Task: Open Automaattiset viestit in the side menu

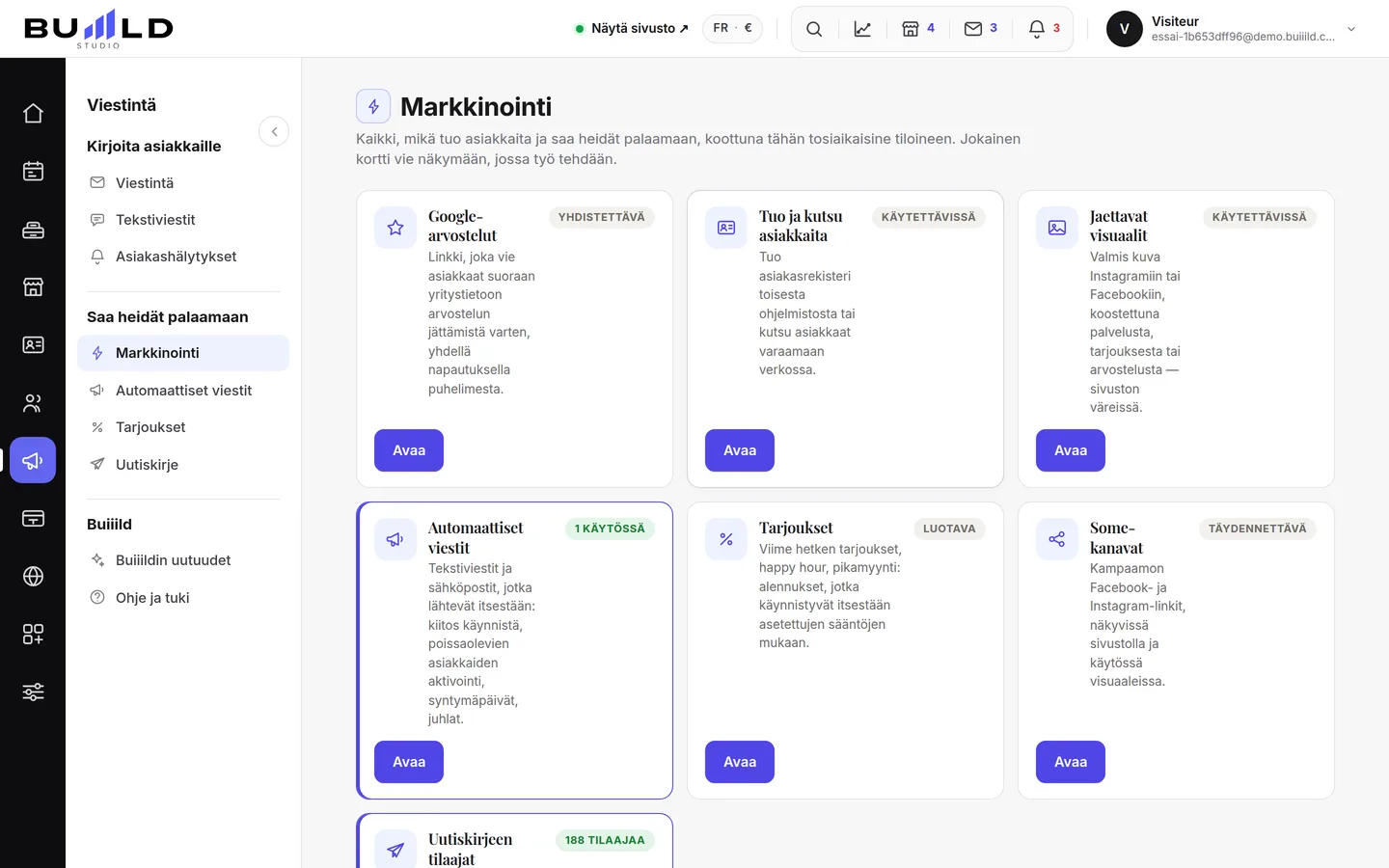Action: click(x=183, y=391)
